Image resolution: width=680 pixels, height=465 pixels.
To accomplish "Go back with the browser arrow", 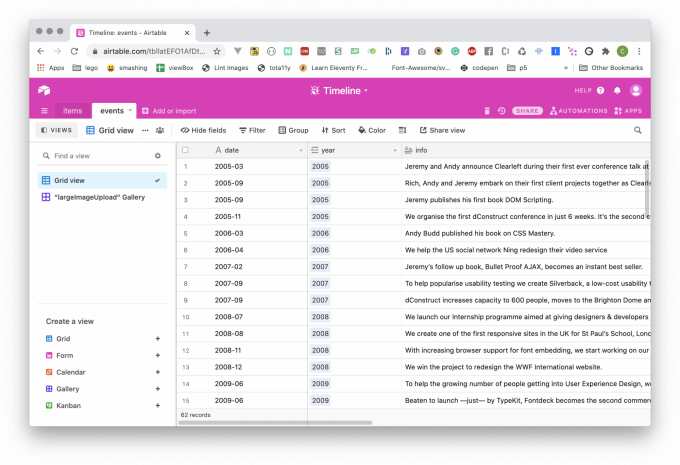I will click(x=41, y=51).
